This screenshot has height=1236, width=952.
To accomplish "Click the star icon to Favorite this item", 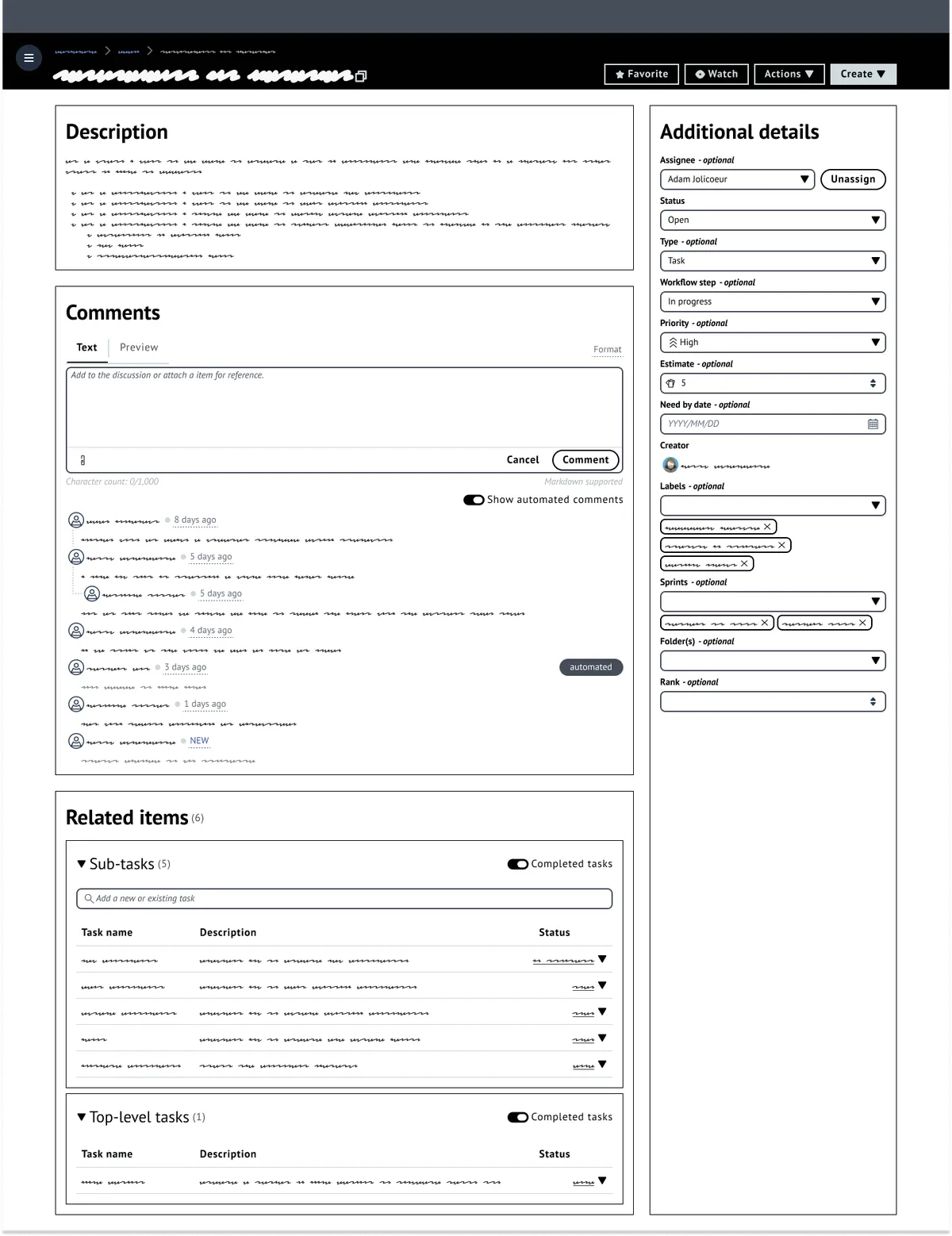I will (x=620, y=74).
